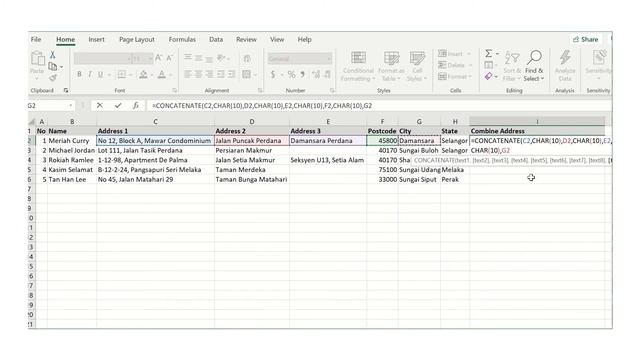Viewport: 640px width, 360px height.
Task: Click the Share button
Action: pyautogui.click(x=586, y=40)
